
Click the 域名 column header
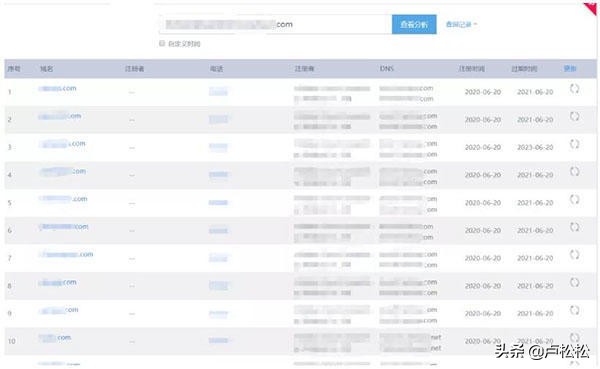(x=47, y=69)
